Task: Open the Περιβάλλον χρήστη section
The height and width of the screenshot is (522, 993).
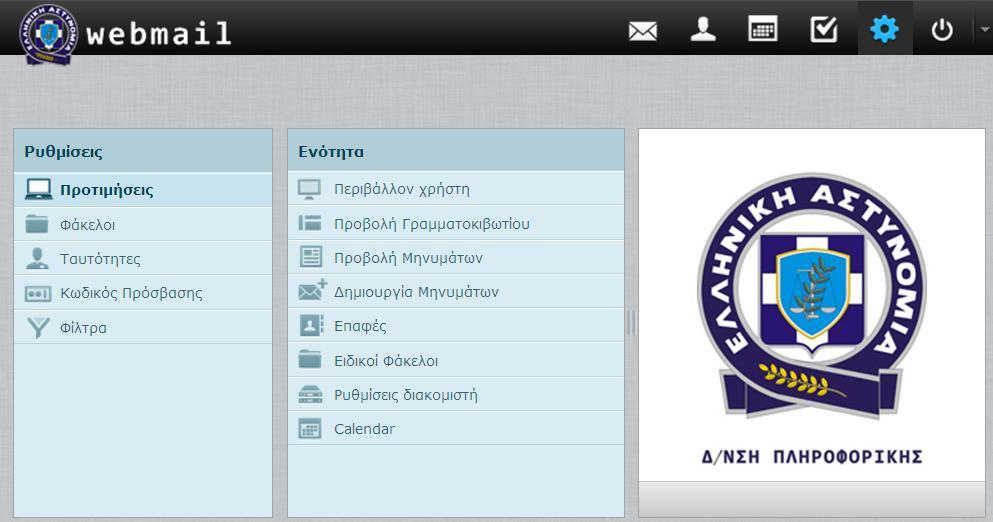Action: [456, 189]
